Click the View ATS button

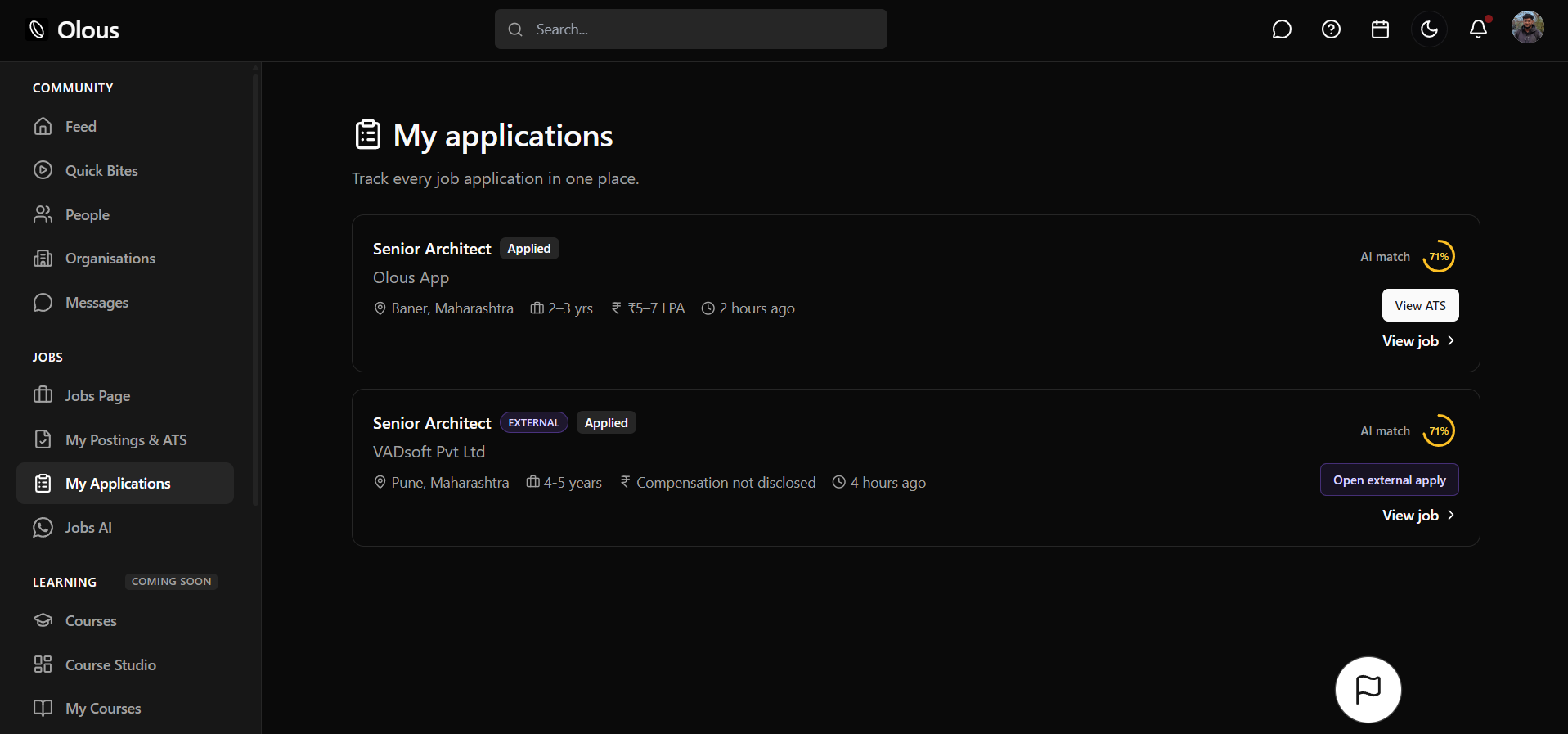pos(1420,305)
